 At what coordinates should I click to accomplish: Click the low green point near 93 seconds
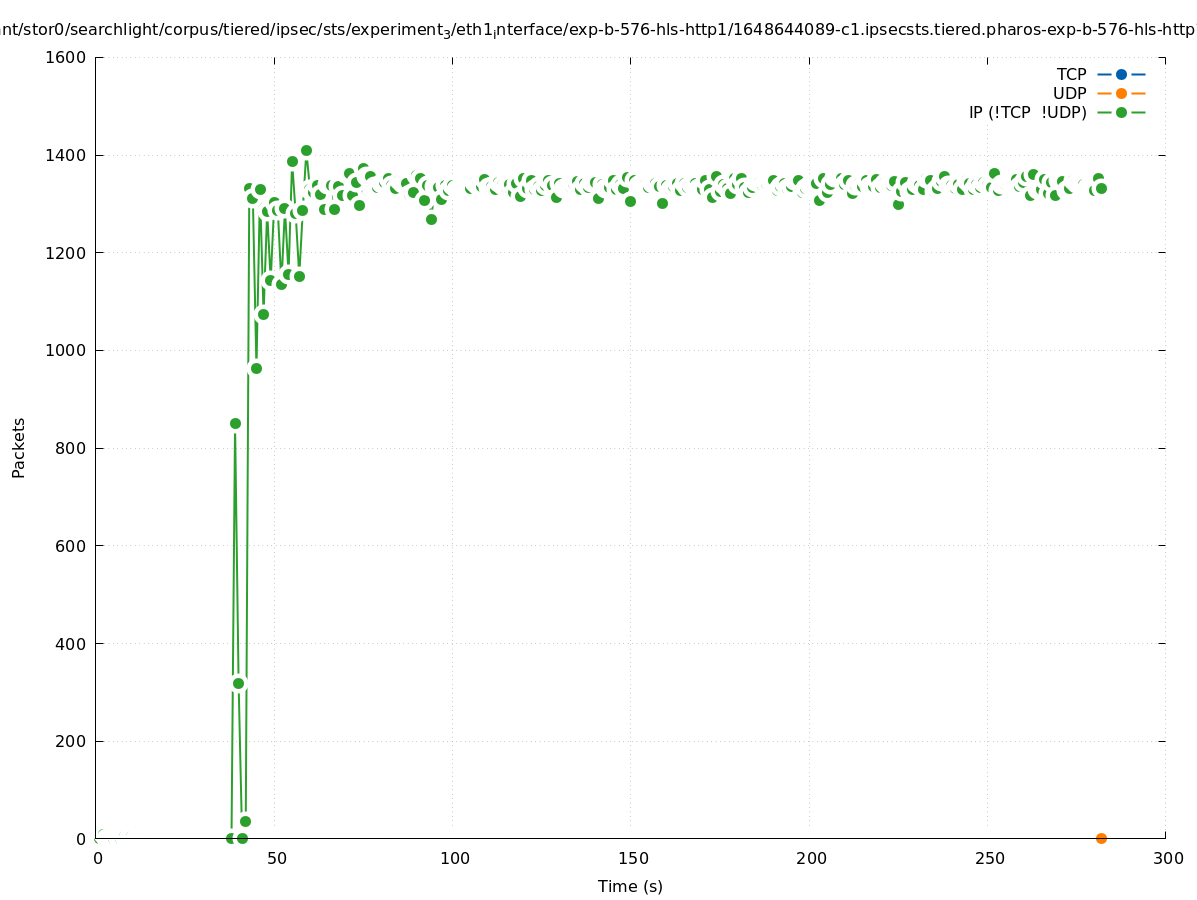click(431, 219)
